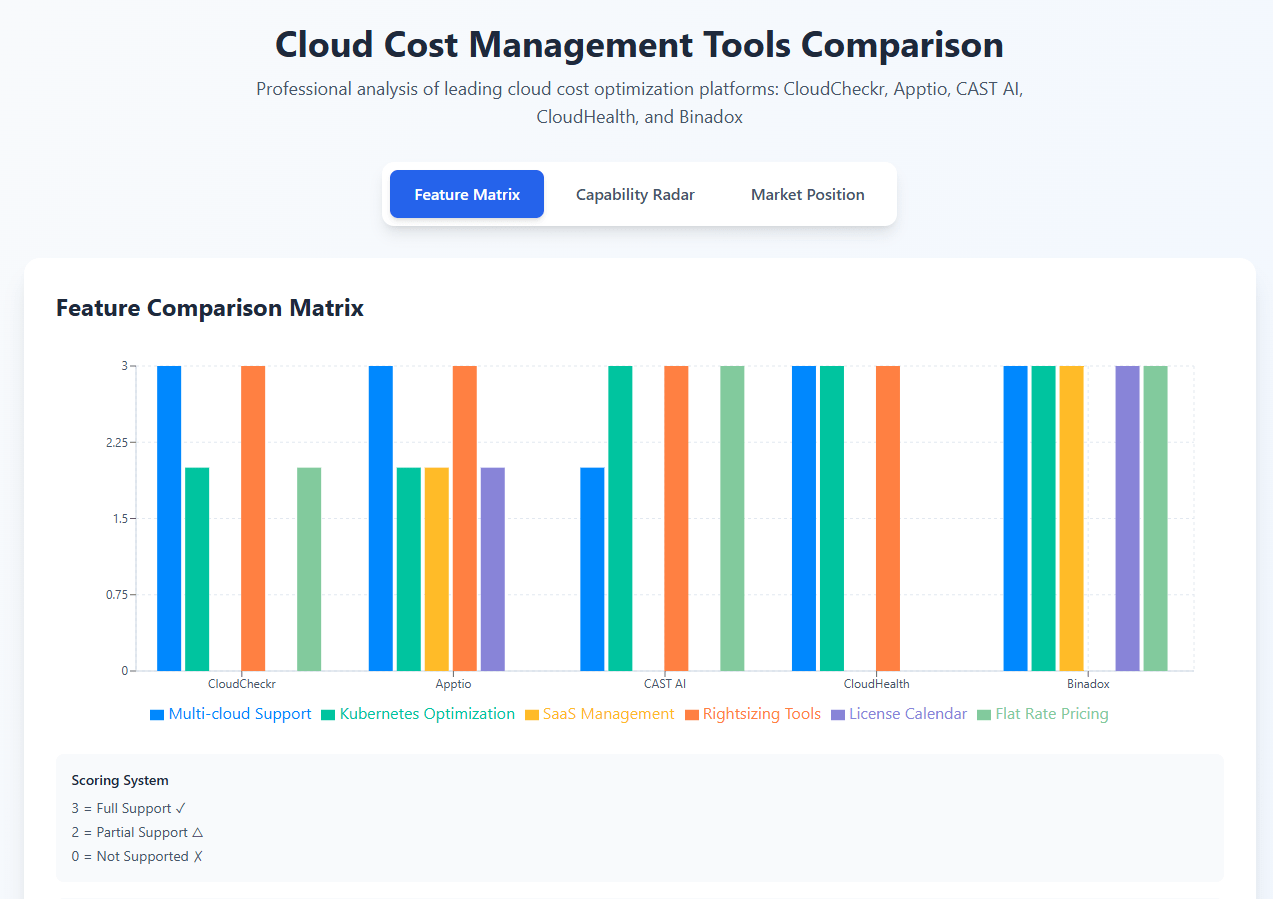Click Apptio's blue Multi-cloud Support bar
The width and height of the screenshot is (1273, 899).
(x=381, y=518)
